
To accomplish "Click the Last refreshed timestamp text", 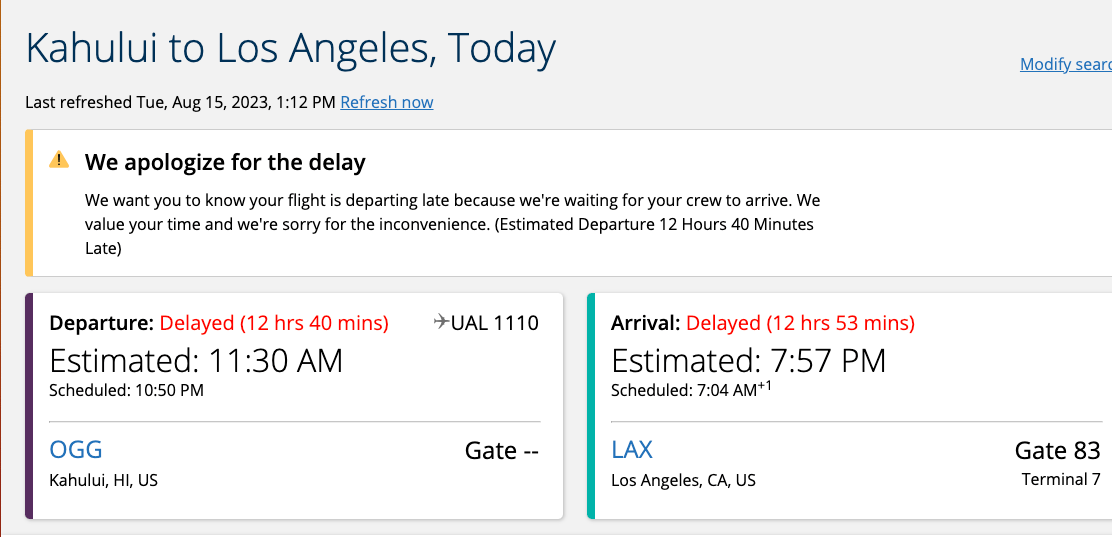I will (180, 102).
